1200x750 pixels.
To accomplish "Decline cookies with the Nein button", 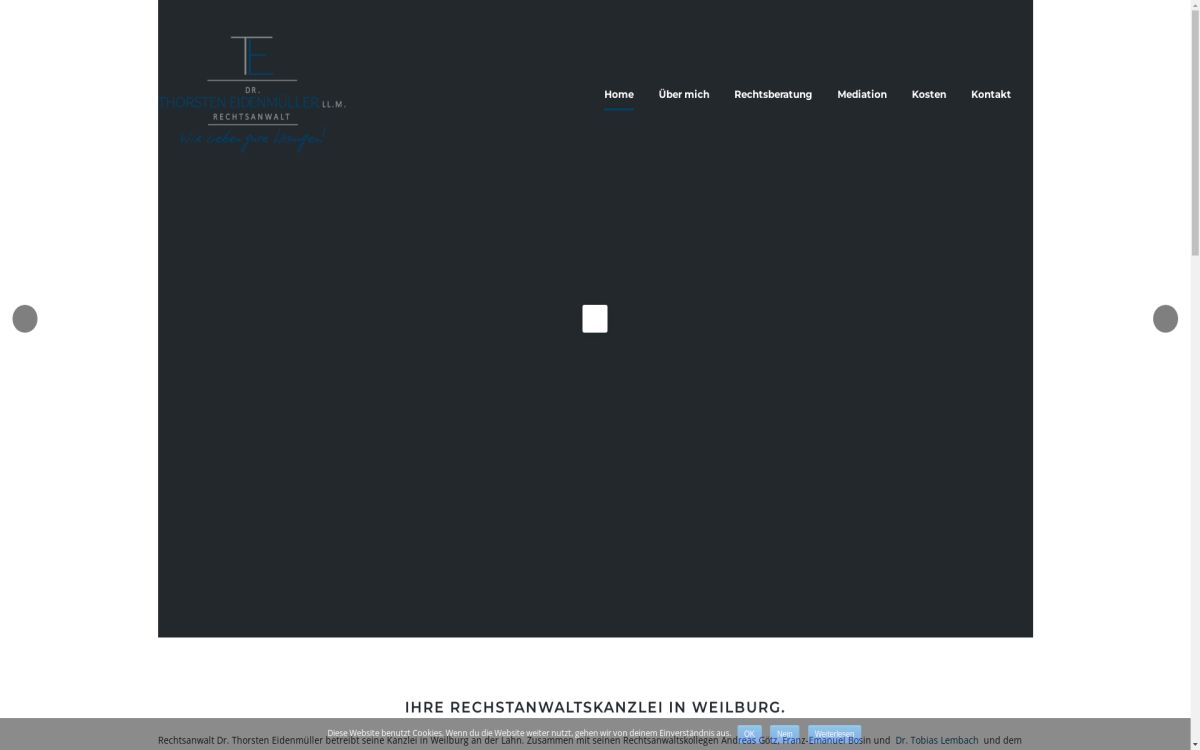I will pos(784,734).
